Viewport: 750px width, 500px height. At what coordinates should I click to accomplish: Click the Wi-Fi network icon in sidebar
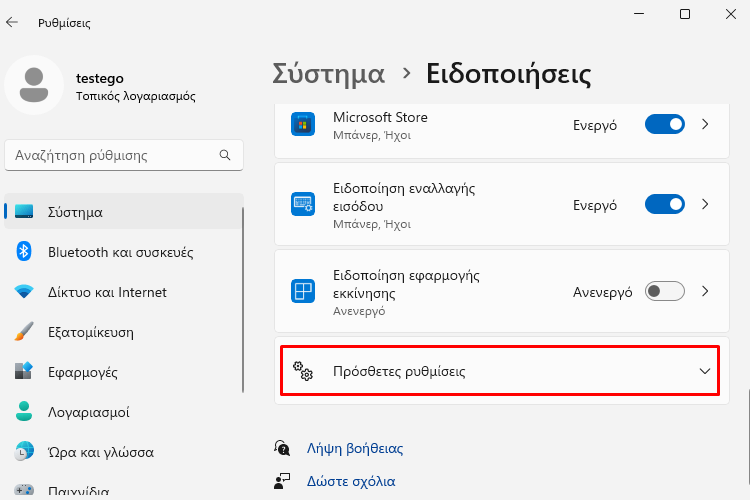[24, 291]
